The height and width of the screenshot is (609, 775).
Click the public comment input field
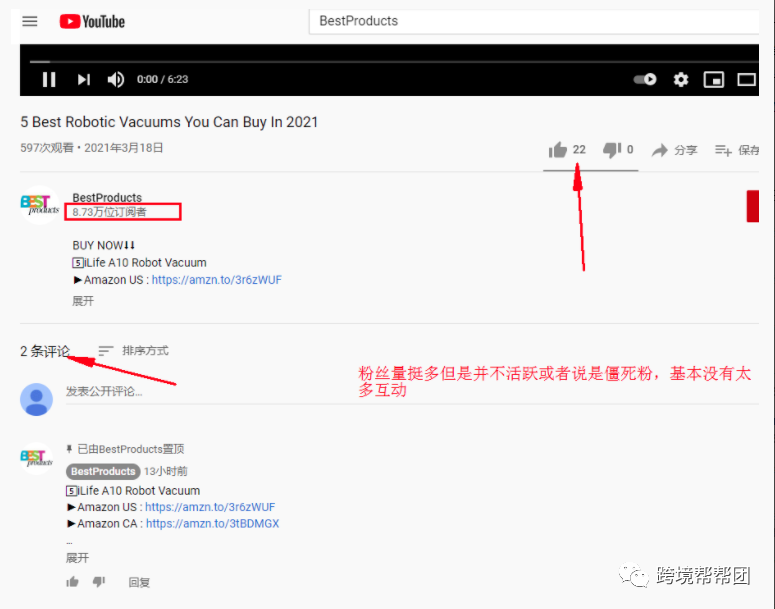tap(412, 392)
